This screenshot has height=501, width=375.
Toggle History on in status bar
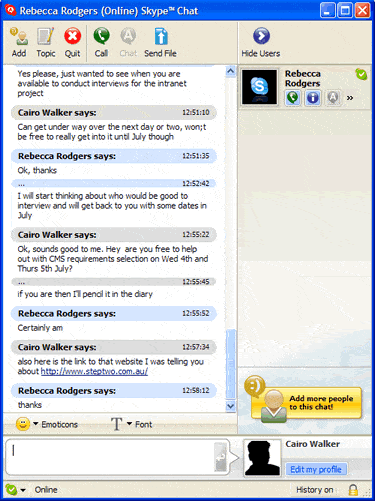(x=314, y=490)
